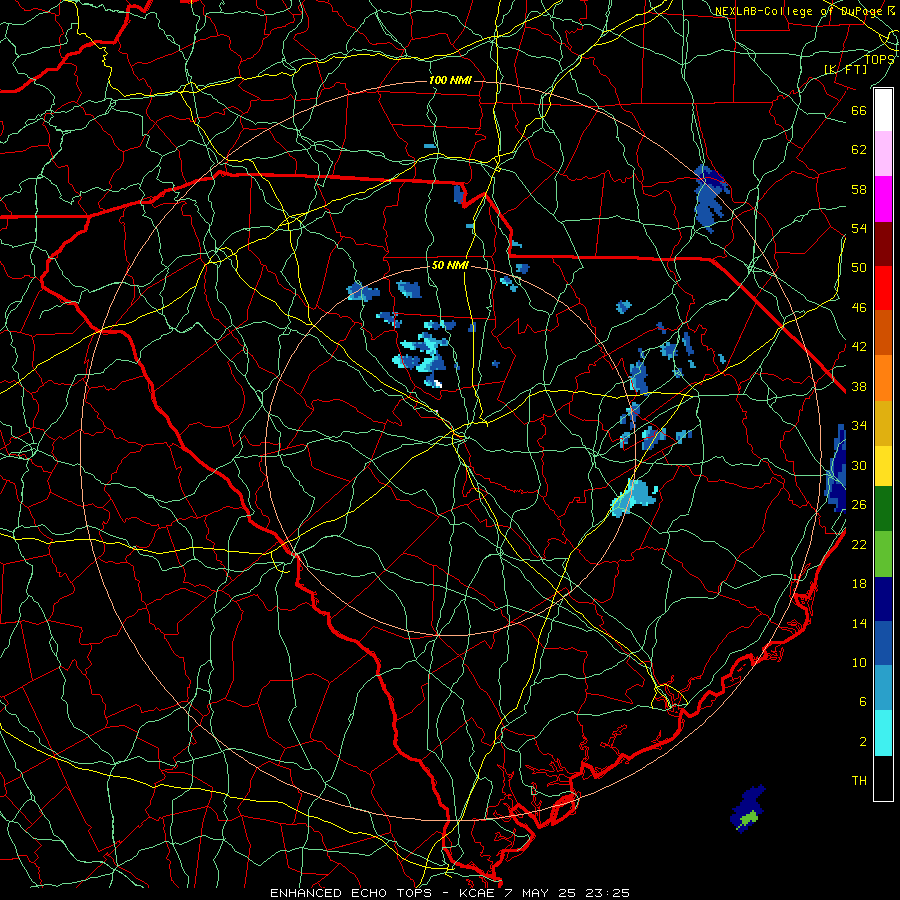The width and height of the screenshot is (900, 900).
Task: Click the [K FT] units label
Action: pos(845,70)
